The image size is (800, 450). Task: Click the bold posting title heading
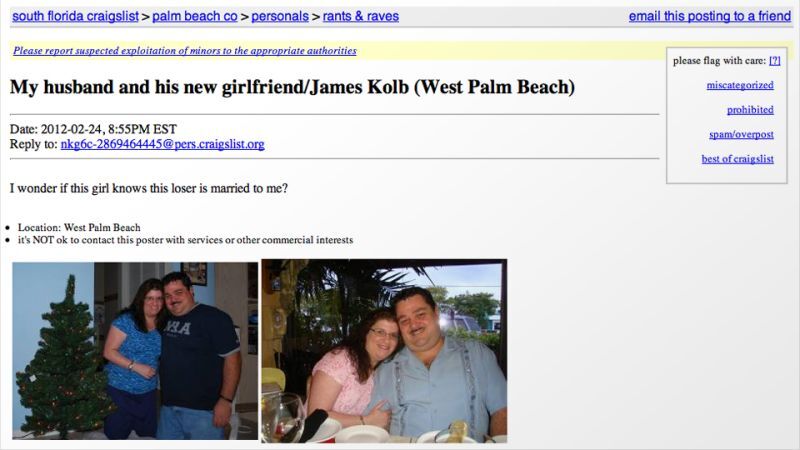click(x=292, y=87)
